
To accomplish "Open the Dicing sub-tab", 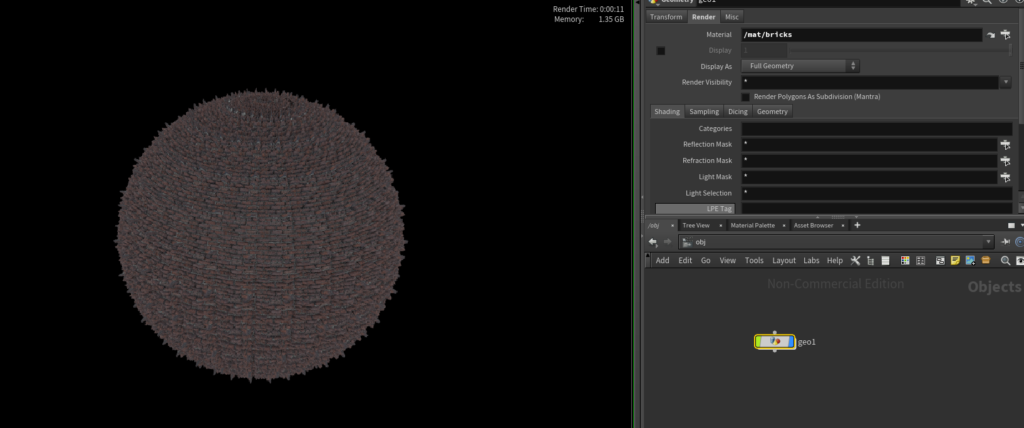I will pyautogui.click(x=738, y=112).
